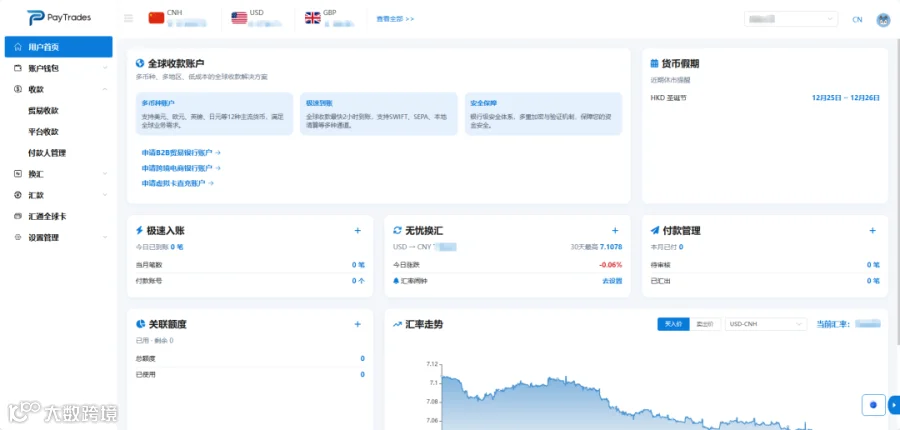Switch language via CN toggle
Image resolution: width=900 pixels, height=430 pixels.
(857, 20)
